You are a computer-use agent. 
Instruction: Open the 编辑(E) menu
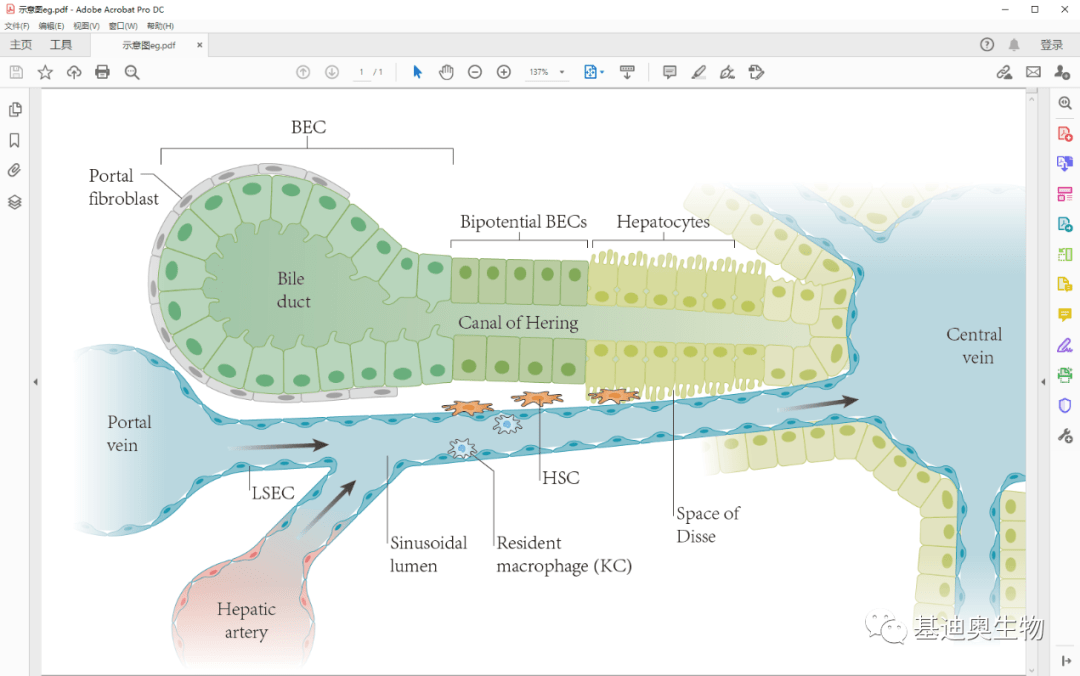[x=51, y=26]
